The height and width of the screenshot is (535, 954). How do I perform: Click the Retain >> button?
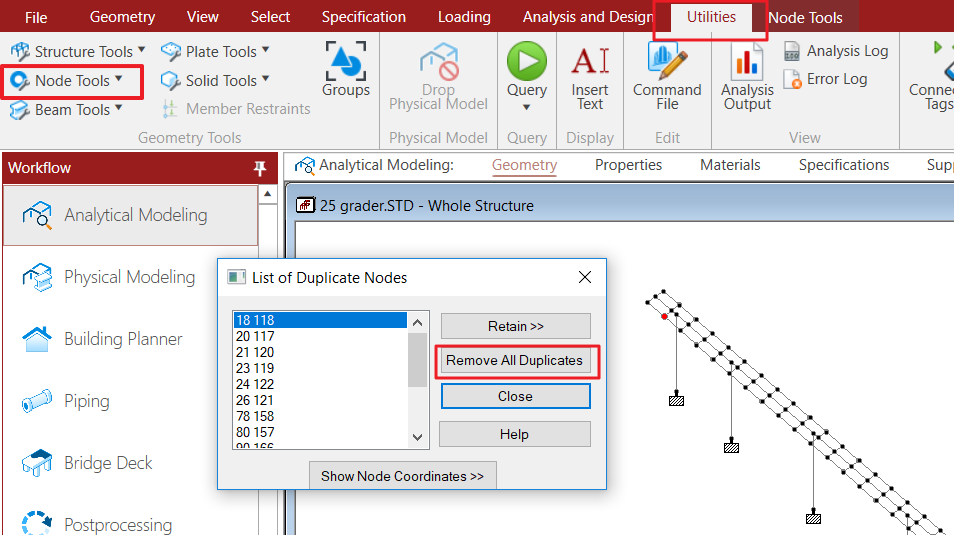click(515, 326)
